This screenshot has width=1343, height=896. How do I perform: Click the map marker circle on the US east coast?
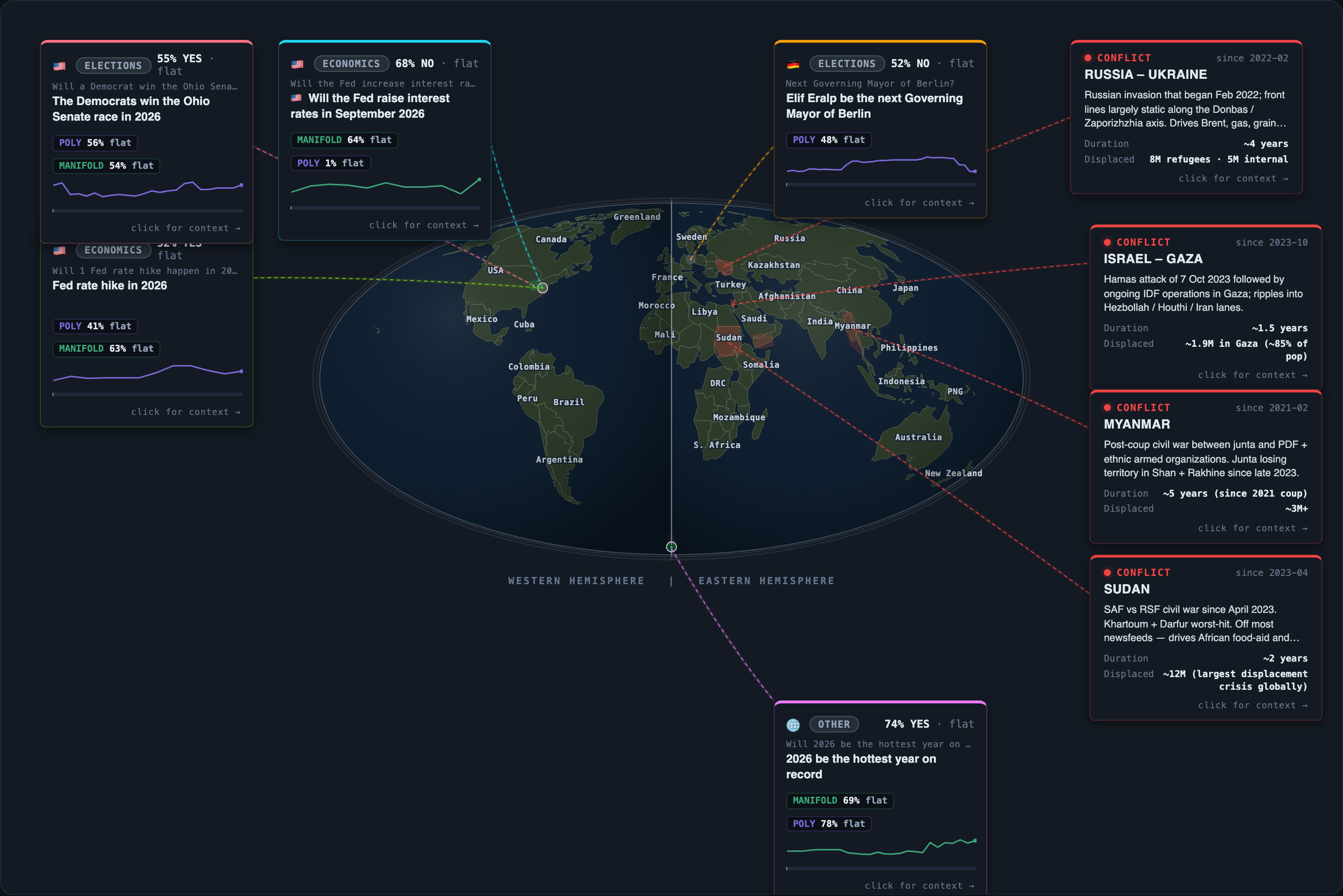[x=543, y=288]
